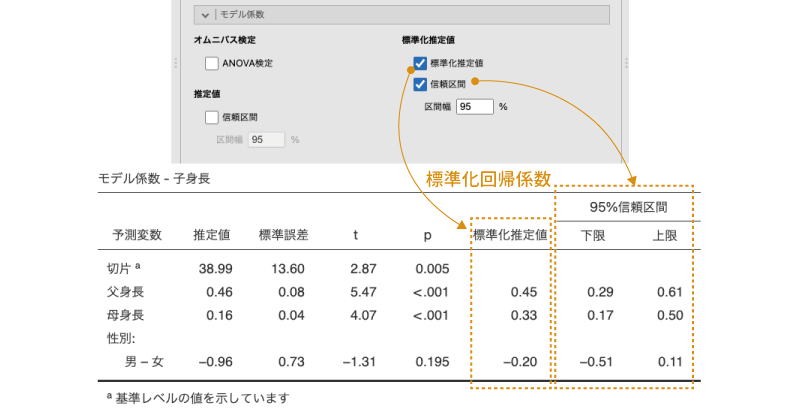Select the 父身長 row label
The width and height of the screenshot is (800, 416).
click(125, 292)
